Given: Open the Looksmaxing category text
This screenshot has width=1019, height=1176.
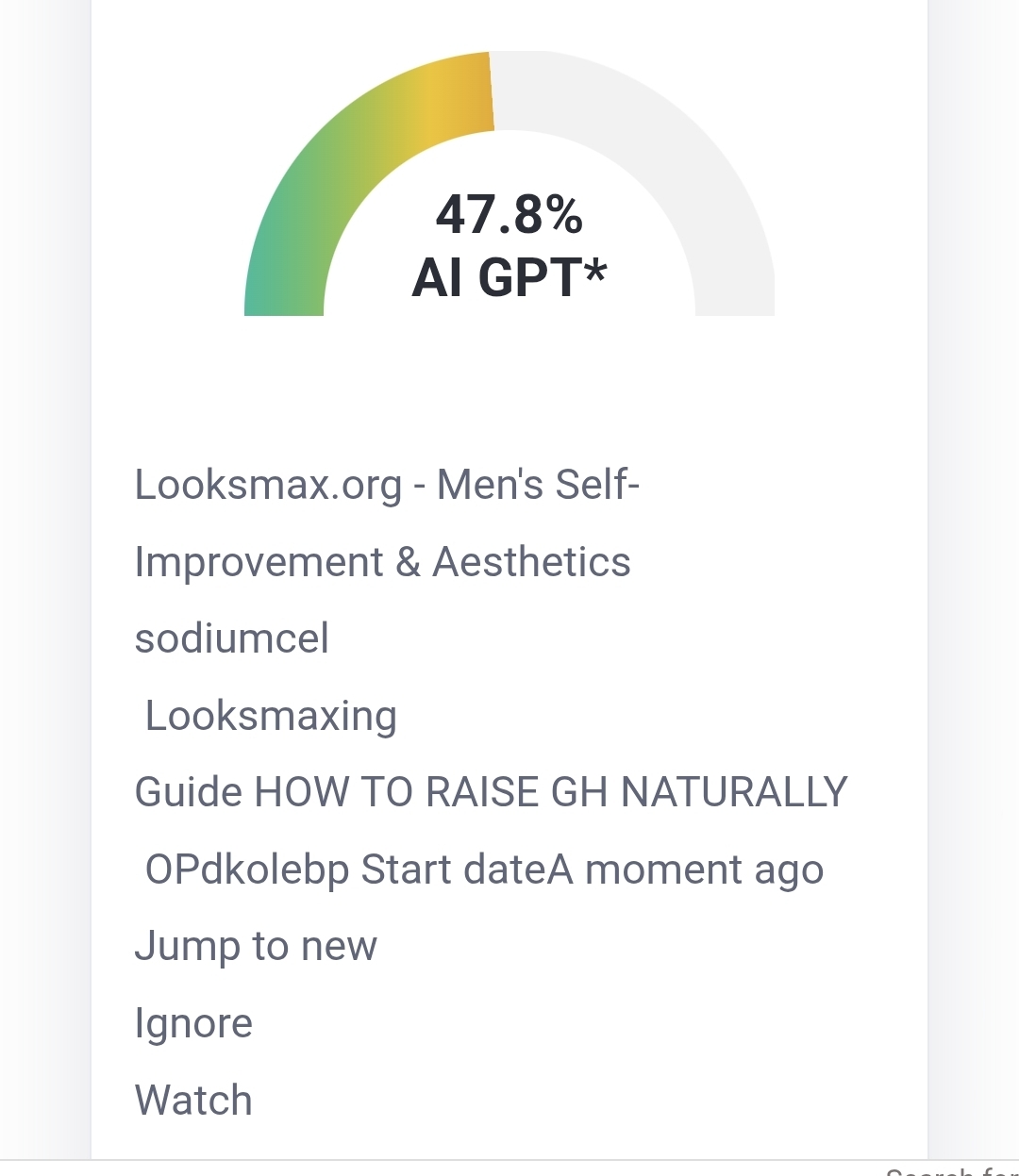Looking at the screenshot, I should tap(271, 716).
